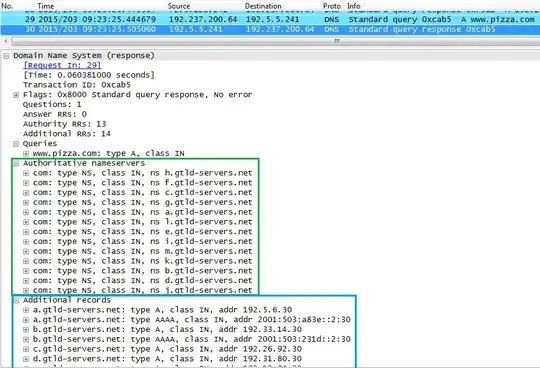Sort packets by Time column header

click(45, 6)
